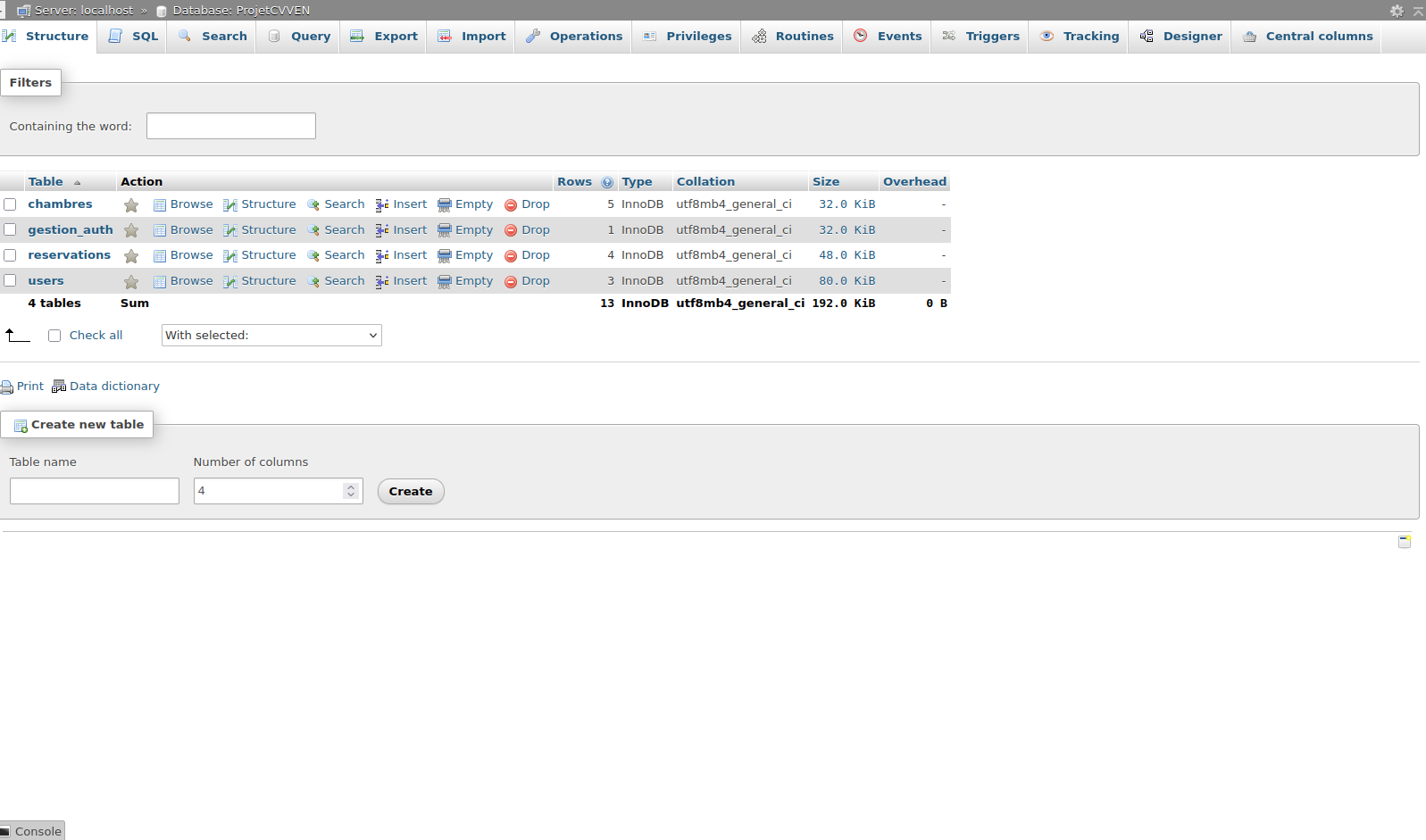Image resolution: width=1426 pixels, height=840 pixels.
Task: Favorite the chambres table star icon
Action: pos(131,205)
